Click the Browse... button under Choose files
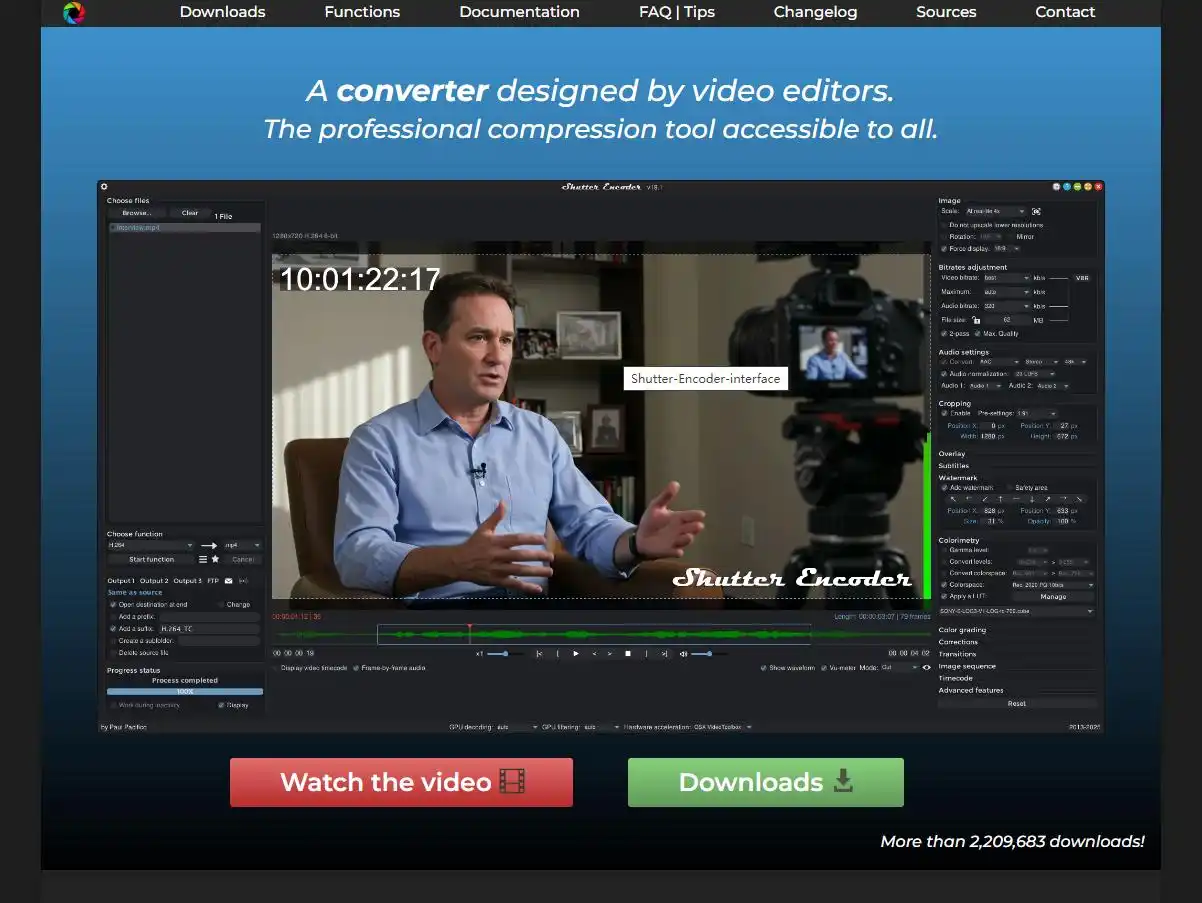This screenshot has width=1202, height=903. pos(137,213)
